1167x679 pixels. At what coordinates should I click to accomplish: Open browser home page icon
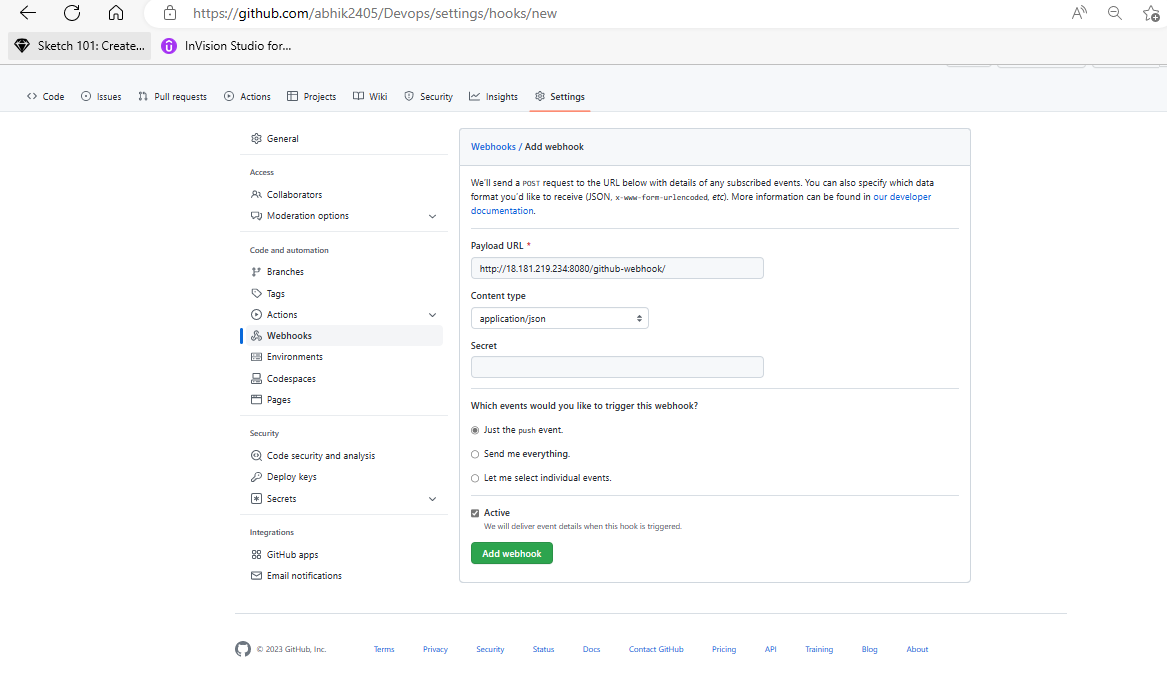click(116, 13)
